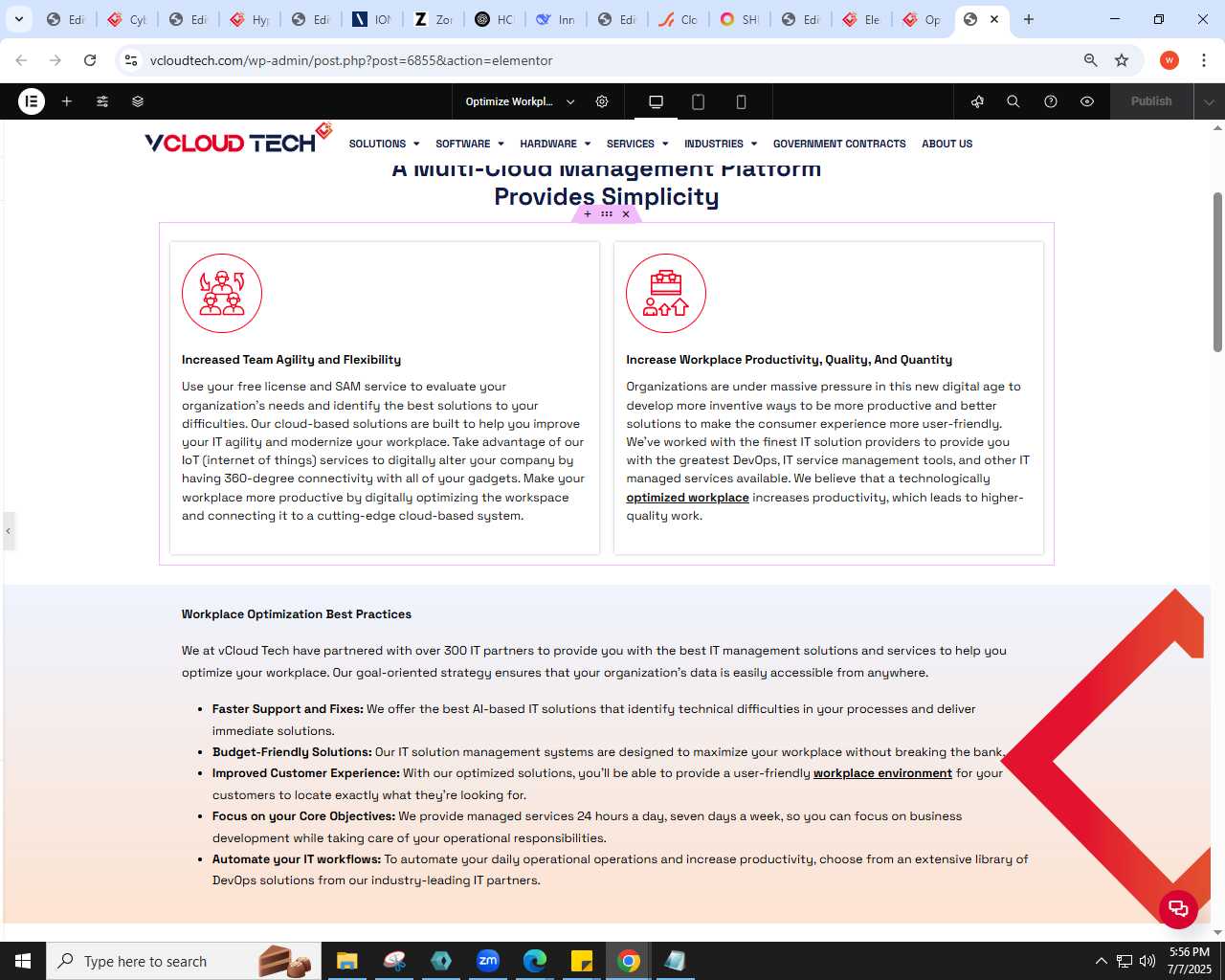Open the INDUSTRIES nav menu
Viewport: 1225px width, 980px height.
(x=721, y=144)
